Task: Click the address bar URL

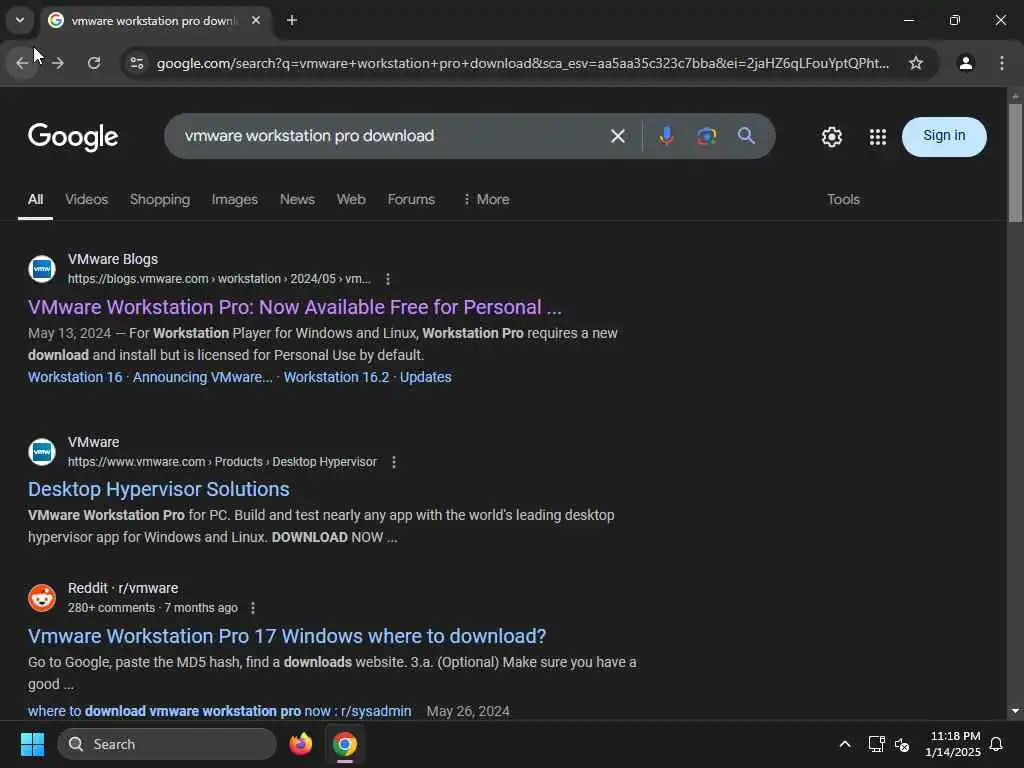Action: point(522,63)
